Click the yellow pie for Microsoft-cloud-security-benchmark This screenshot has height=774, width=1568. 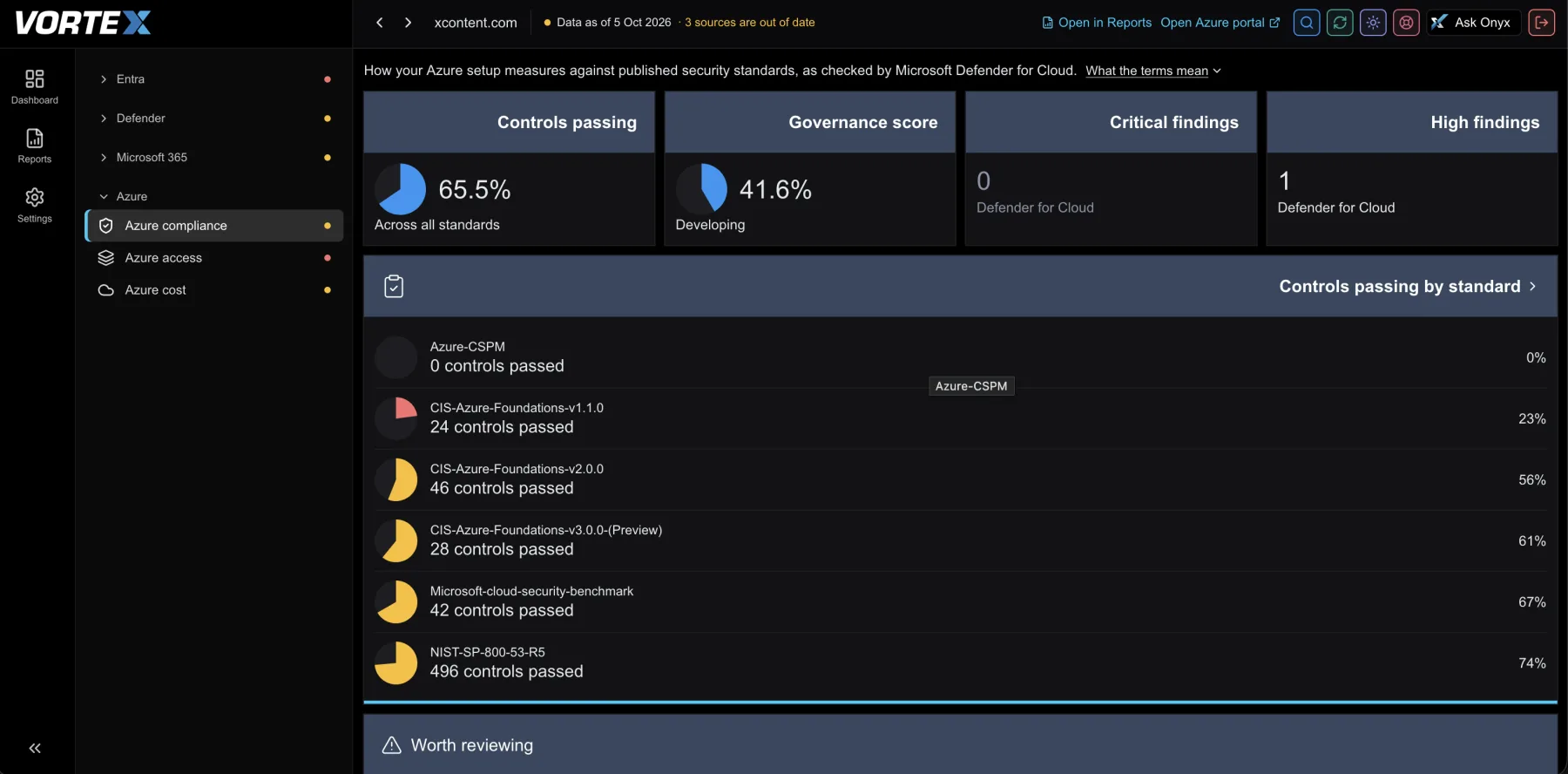396,602
